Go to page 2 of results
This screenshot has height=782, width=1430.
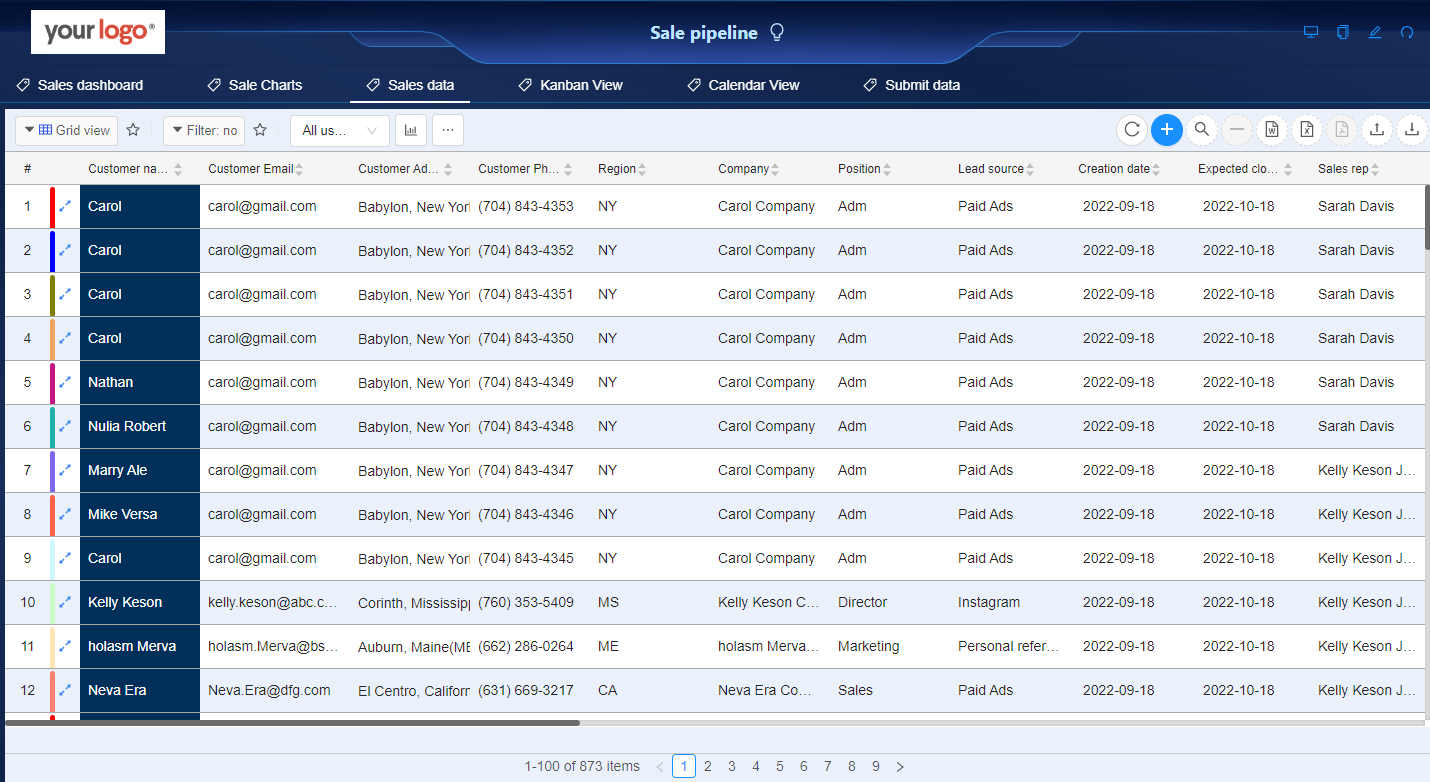(x=708, y=766)
